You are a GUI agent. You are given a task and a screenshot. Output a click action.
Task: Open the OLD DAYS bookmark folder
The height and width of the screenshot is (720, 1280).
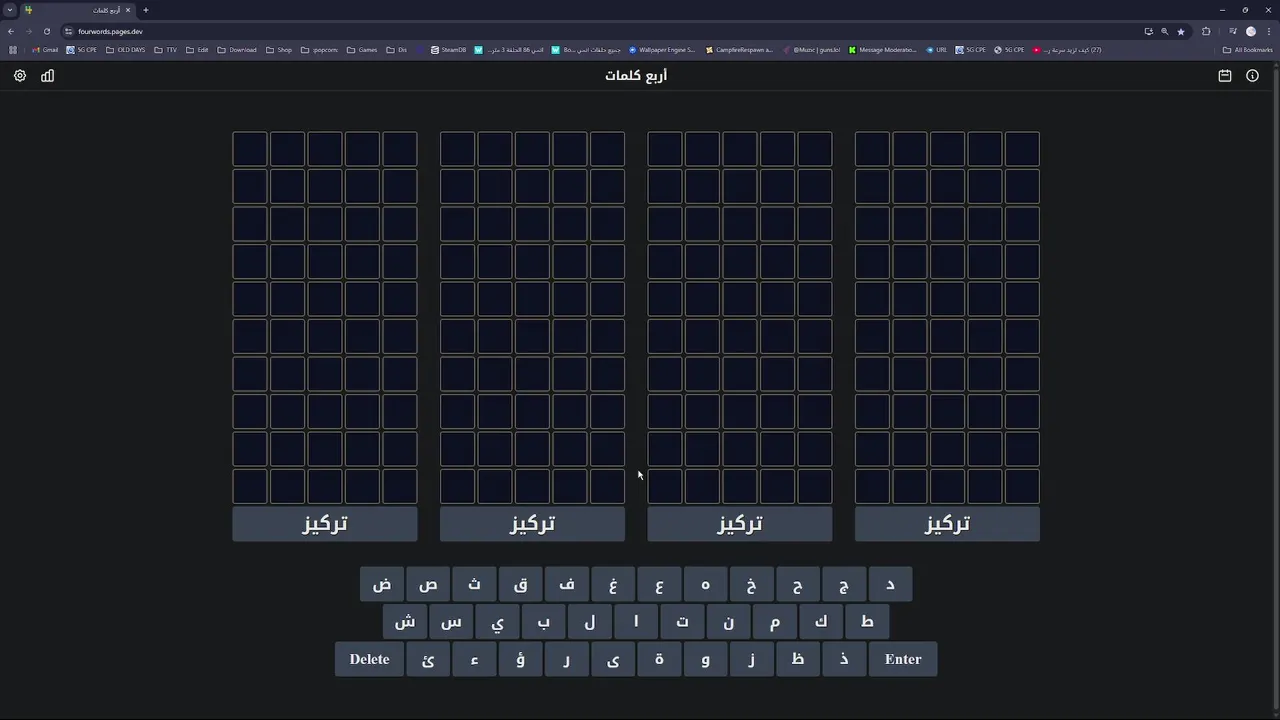pyautogui.click(x=125, y=50)
